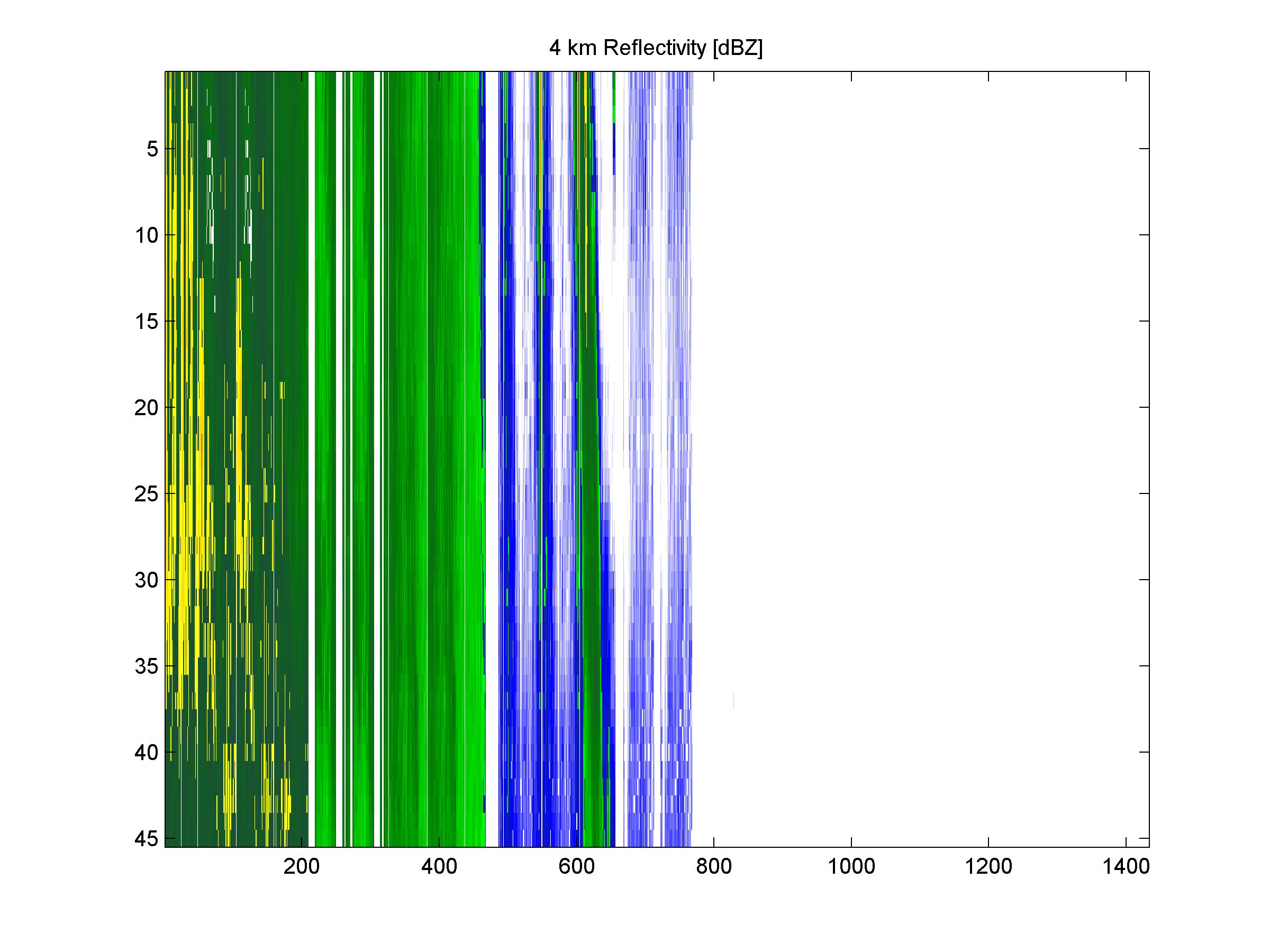Click the y-axis label 30

(x=147, y=580)
